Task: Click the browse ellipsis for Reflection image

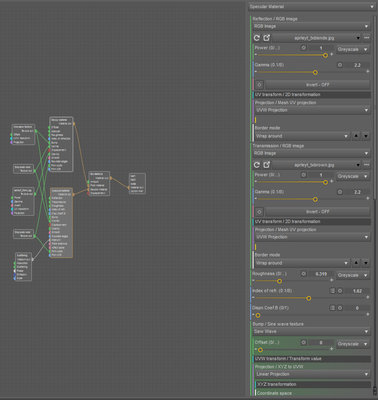Action: 366,38
